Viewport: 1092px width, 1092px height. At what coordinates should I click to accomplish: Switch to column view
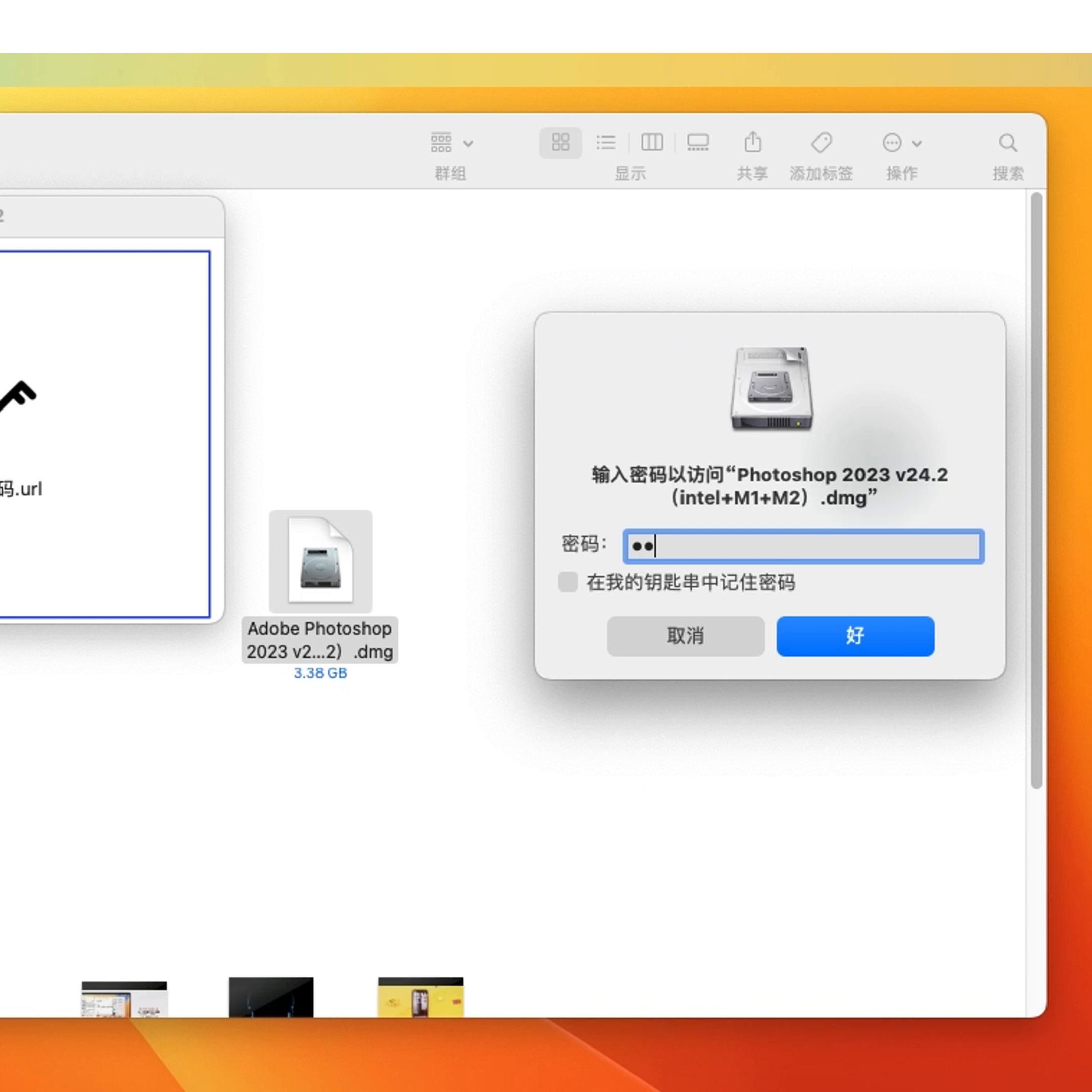652,143
